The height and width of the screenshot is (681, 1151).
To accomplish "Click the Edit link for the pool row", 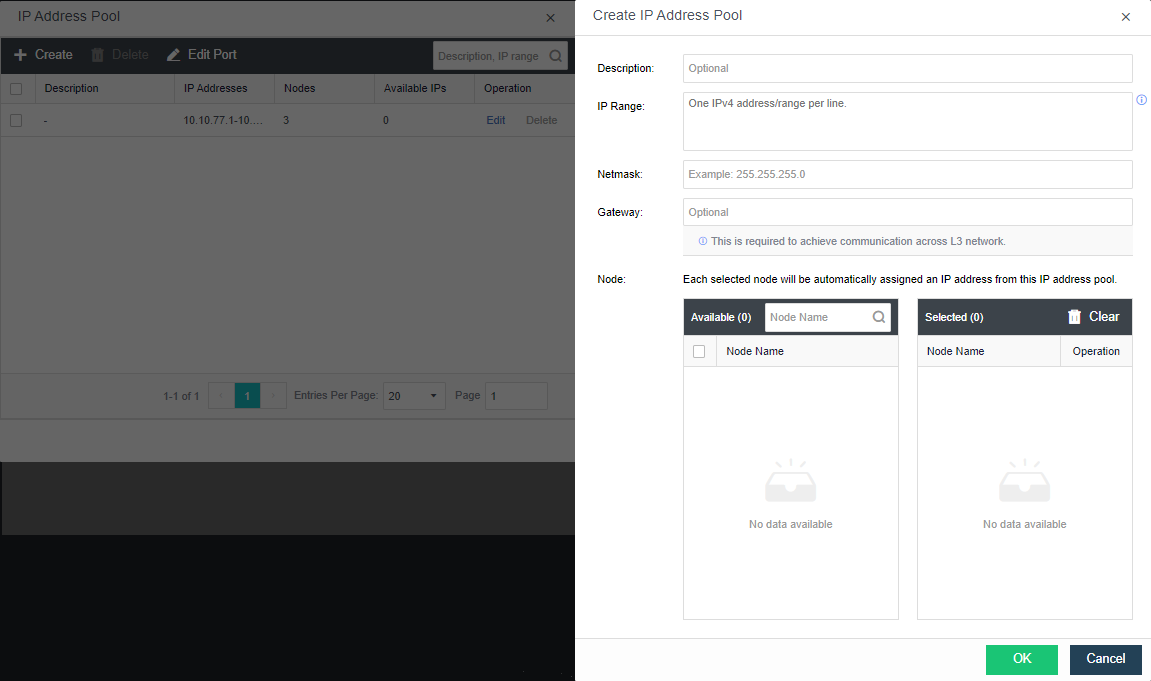I will click(495, 120).
